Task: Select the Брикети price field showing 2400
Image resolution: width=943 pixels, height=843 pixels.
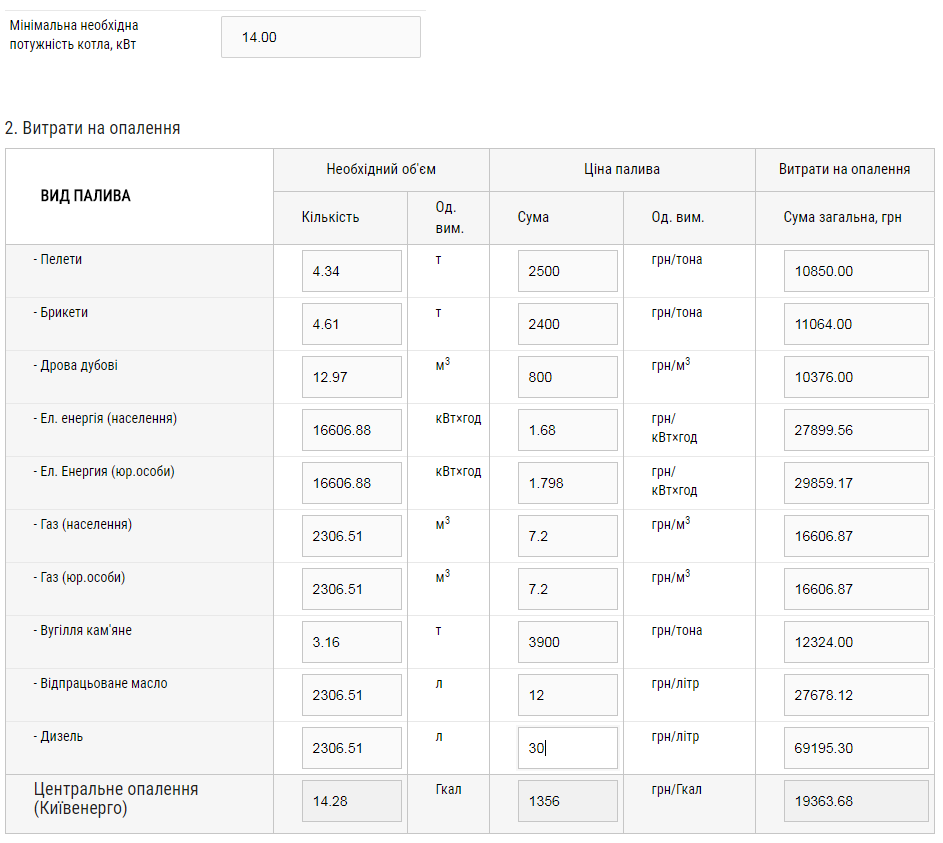Action: (x=567, y=324)
